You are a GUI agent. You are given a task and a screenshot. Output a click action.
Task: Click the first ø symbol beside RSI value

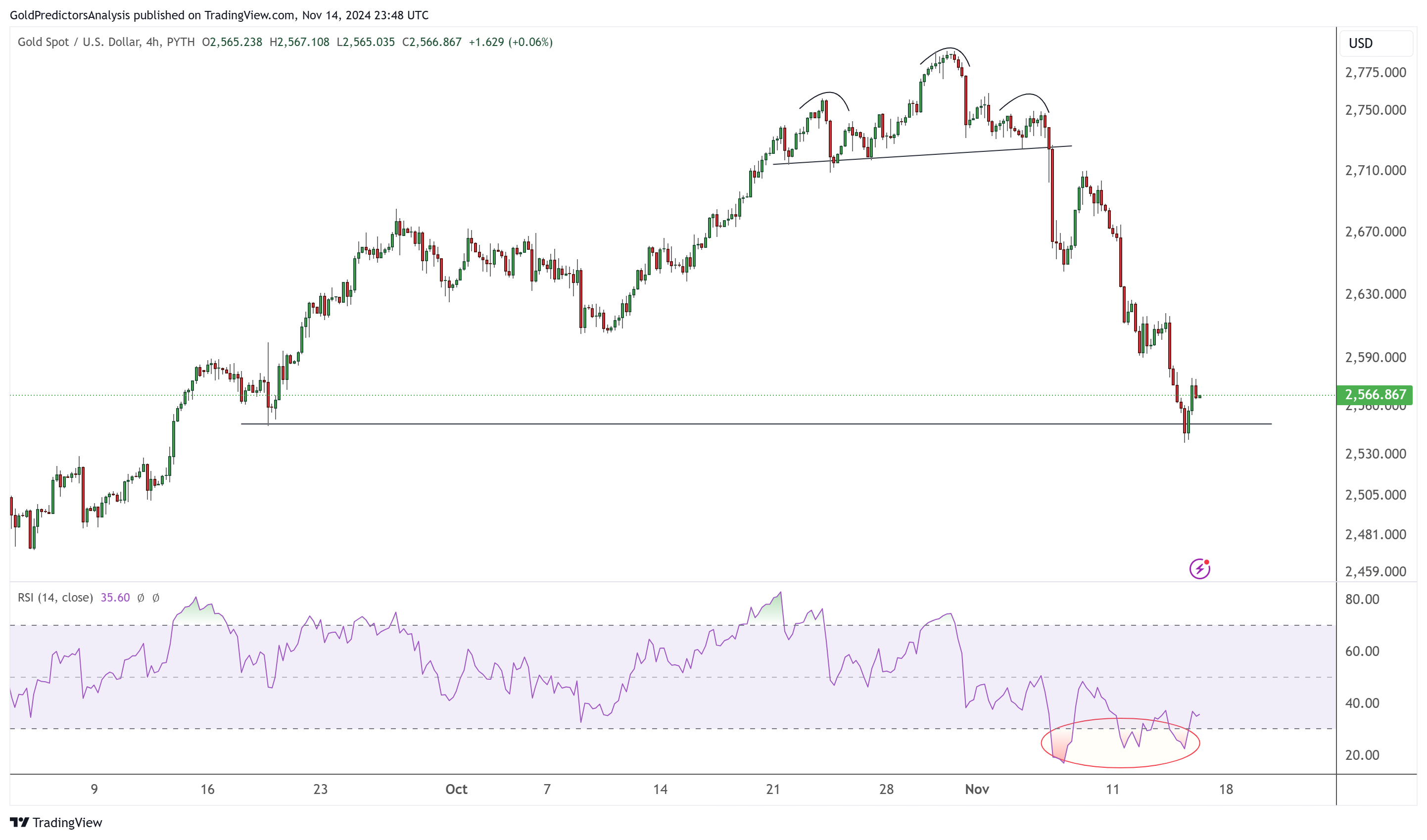tap(141, 598)
